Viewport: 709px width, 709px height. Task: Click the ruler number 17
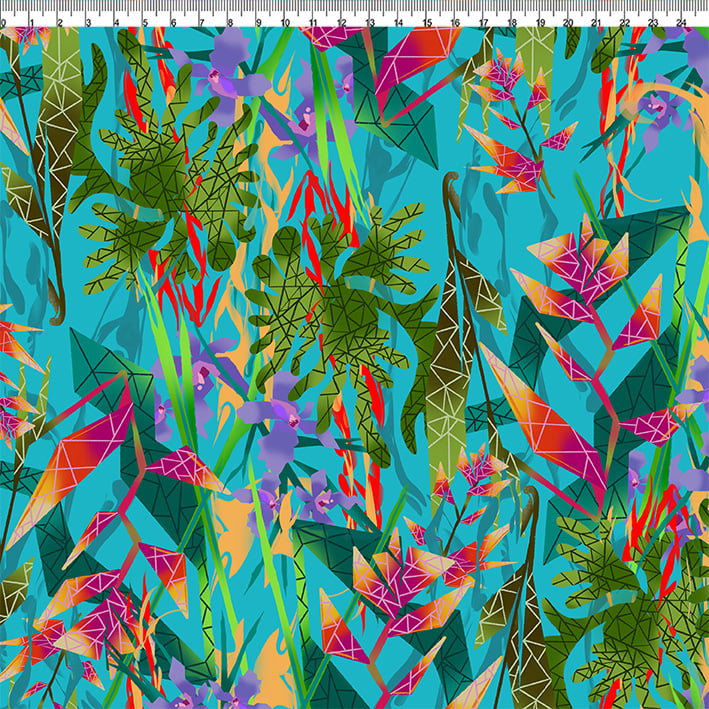click(x=483, y=23)
